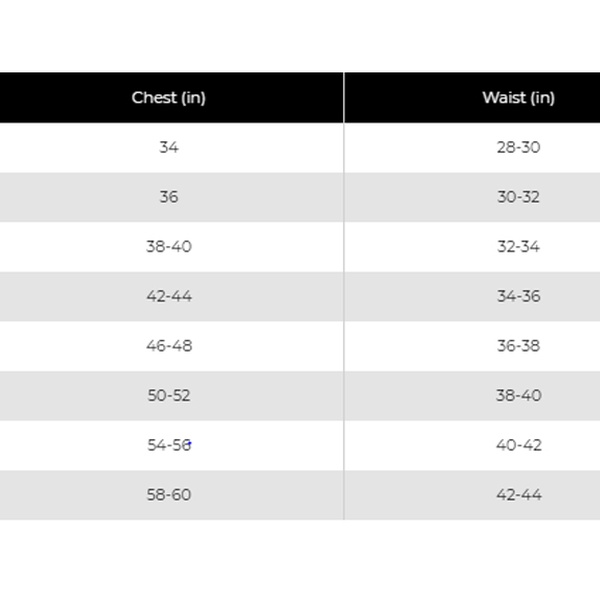Select the 38-40 waist cell
600x600 pixels.
click(x=472, y=396)
